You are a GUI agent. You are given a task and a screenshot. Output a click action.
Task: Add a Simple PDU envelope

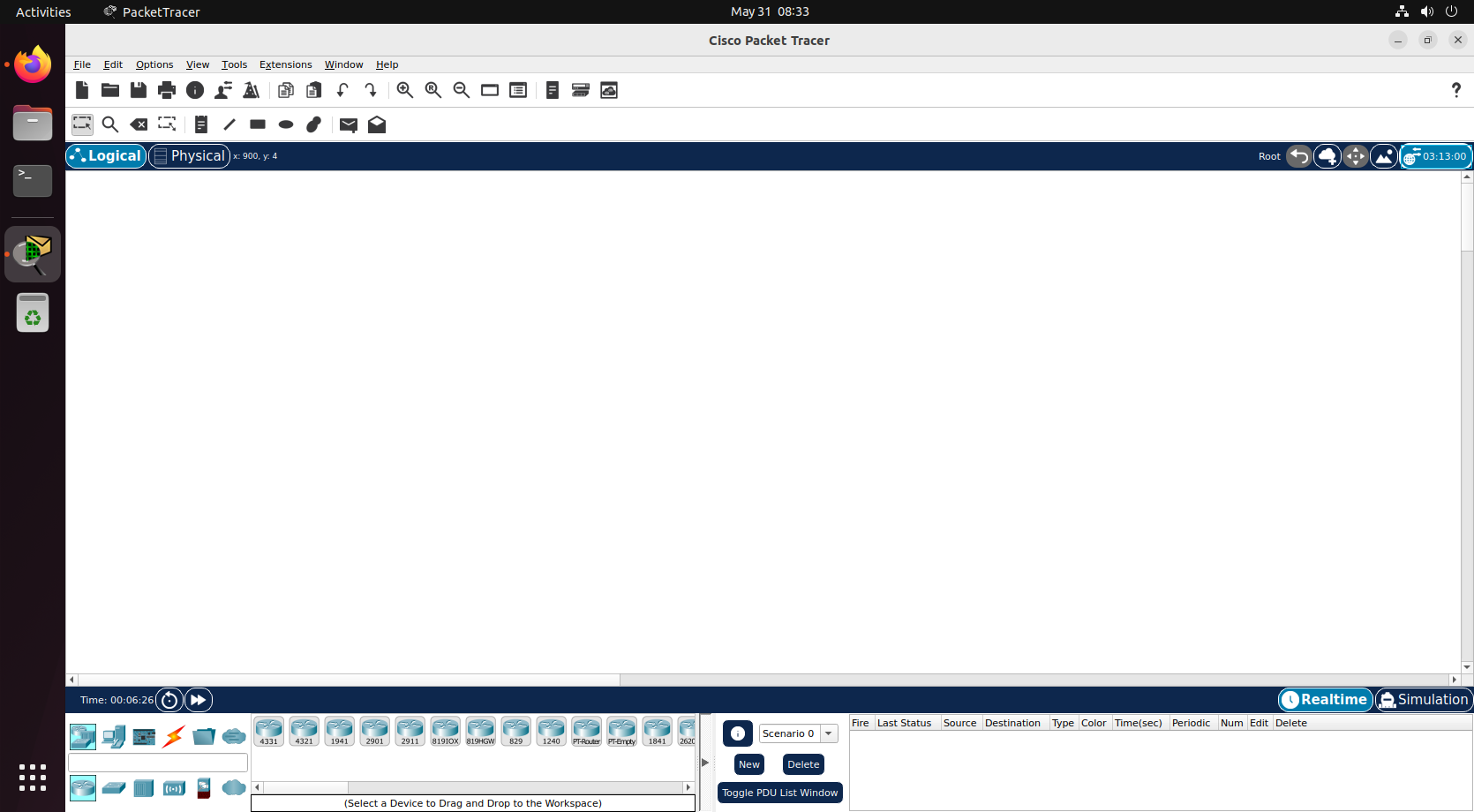[349, 124]
